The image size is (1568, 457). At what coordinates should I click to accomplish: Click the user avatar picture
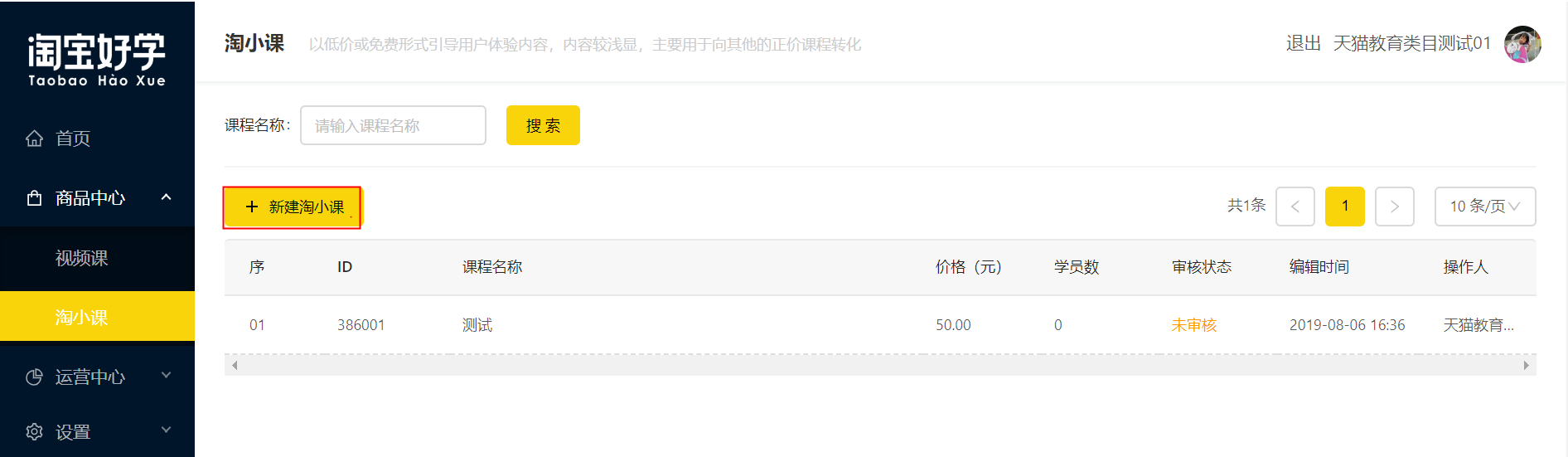pyautogui.click(x=1522, y=44)
